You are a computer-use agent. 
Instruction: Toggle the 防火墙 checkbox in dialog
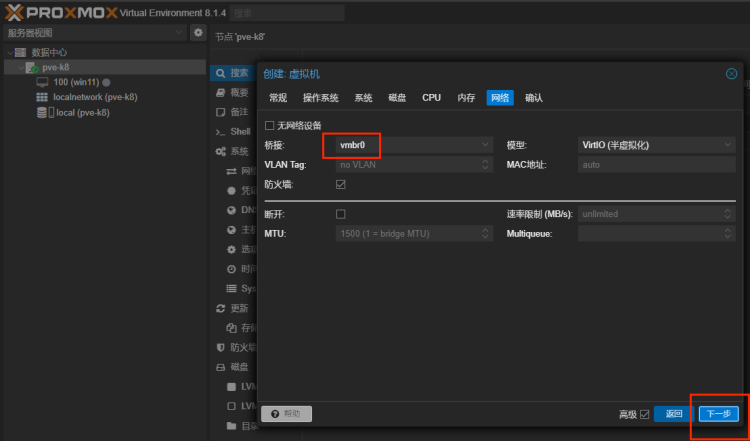[341, 185]
